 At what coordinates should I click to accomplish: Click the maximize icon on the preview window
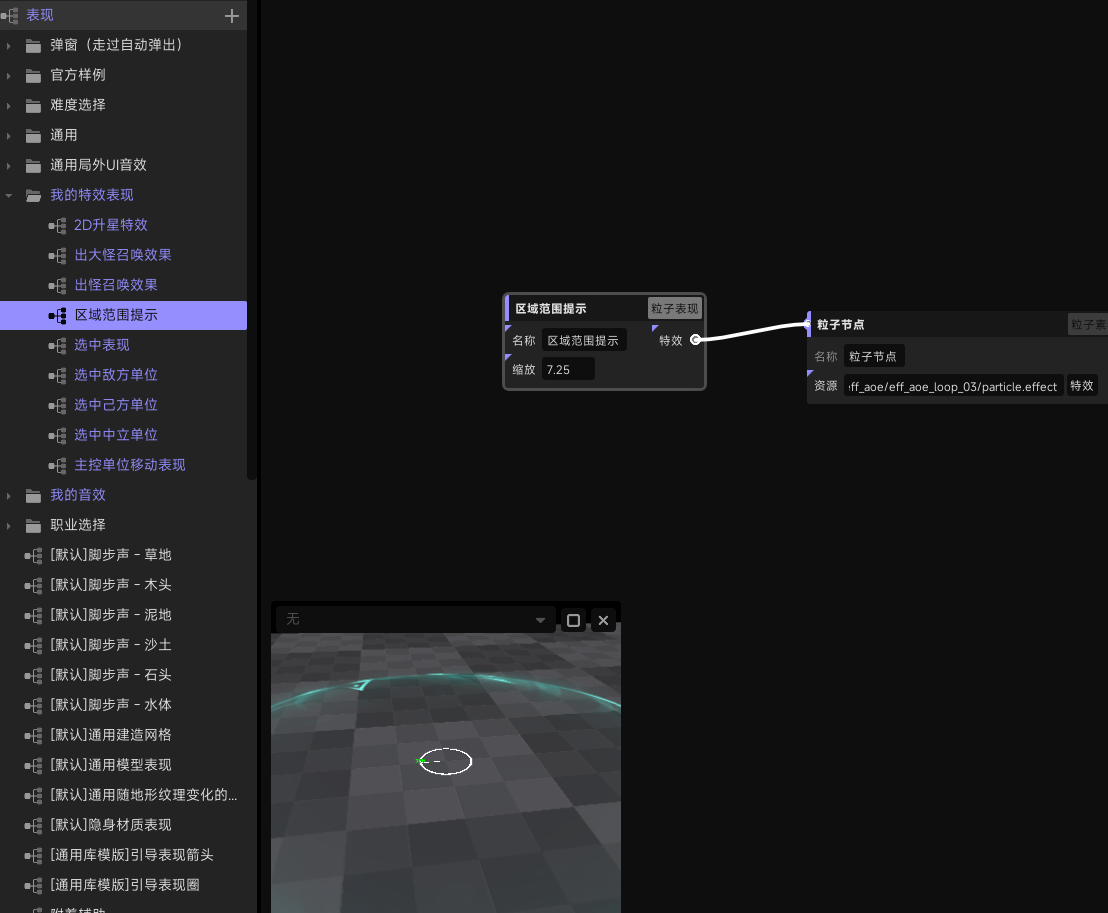(x=573, y=621)
